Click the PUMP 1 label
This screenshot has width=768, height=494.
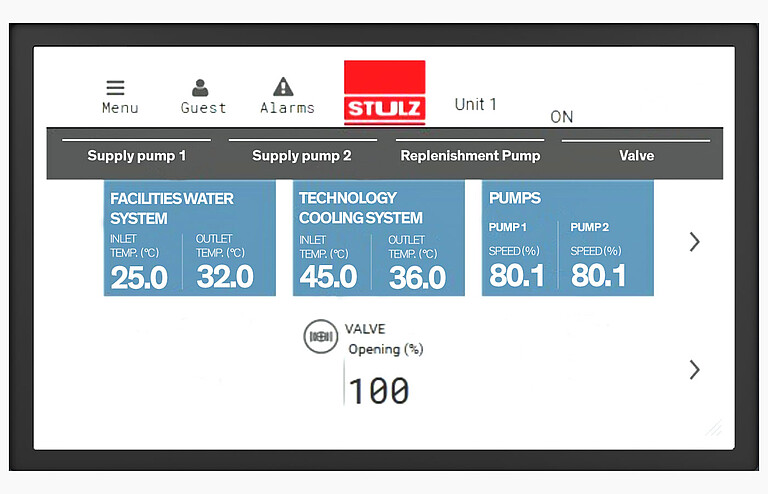pyautogui.click(x=507, y=227)
